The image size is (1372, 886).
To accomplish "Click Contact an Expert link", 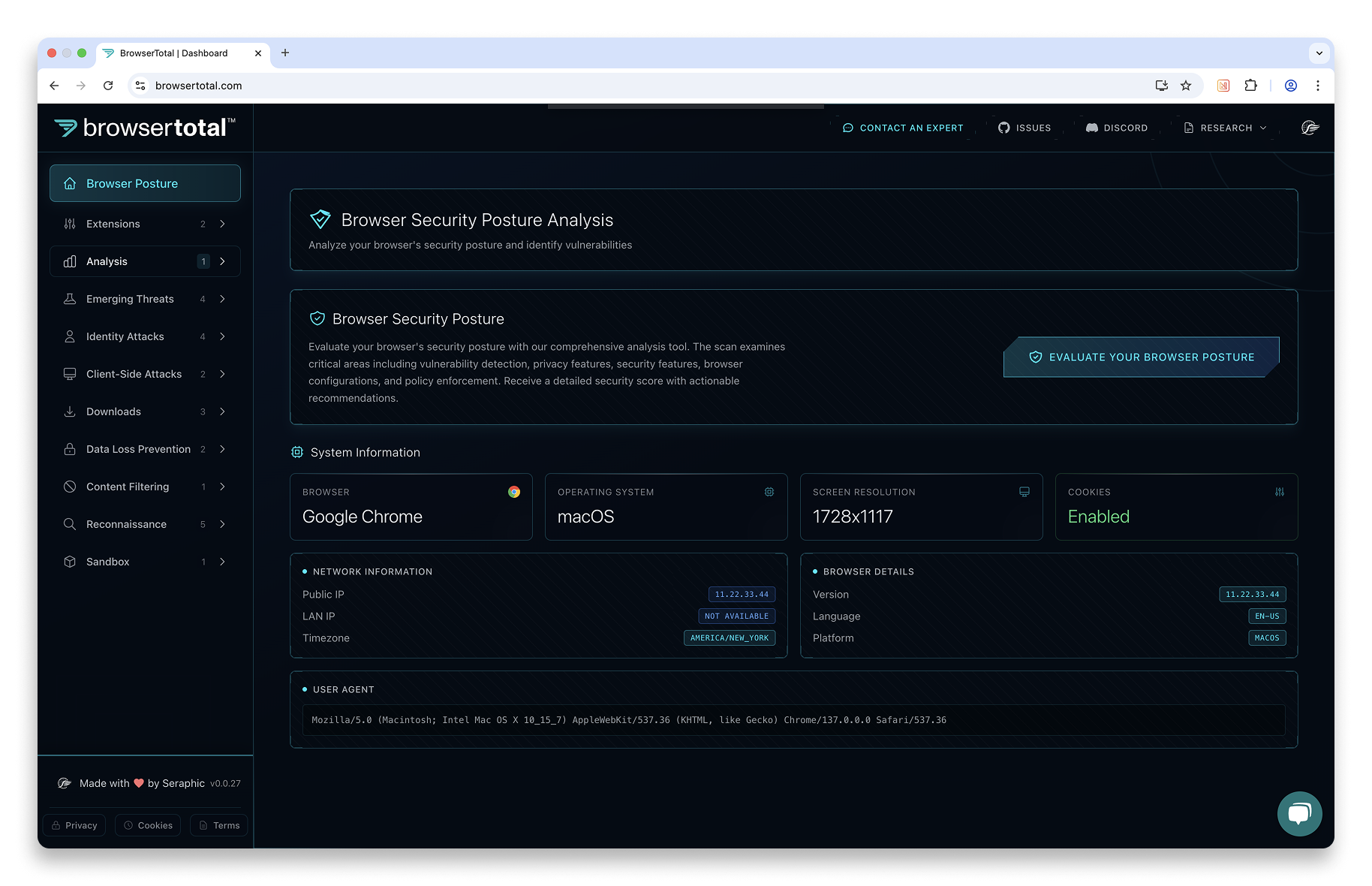I will 903,128.
